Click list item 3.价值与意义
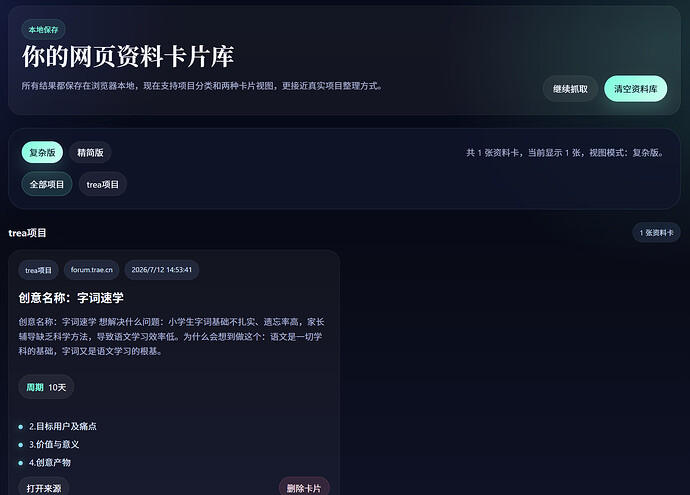This screenshot has height=495, width=690. click(x=54, y=444)
